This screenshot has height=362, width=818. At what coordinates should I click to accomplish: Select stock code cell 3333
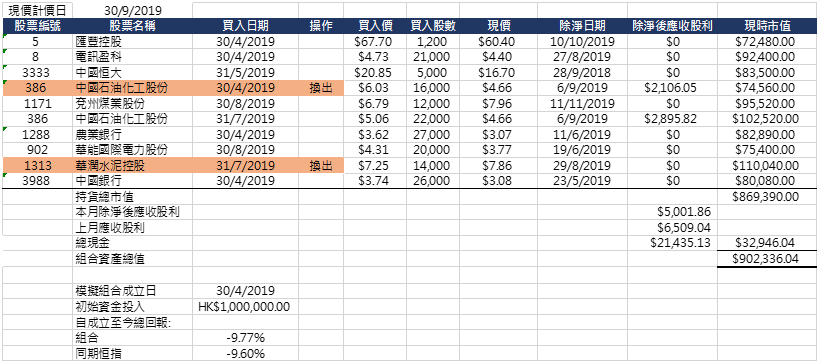pyautogui.click(x=38, y=73)
